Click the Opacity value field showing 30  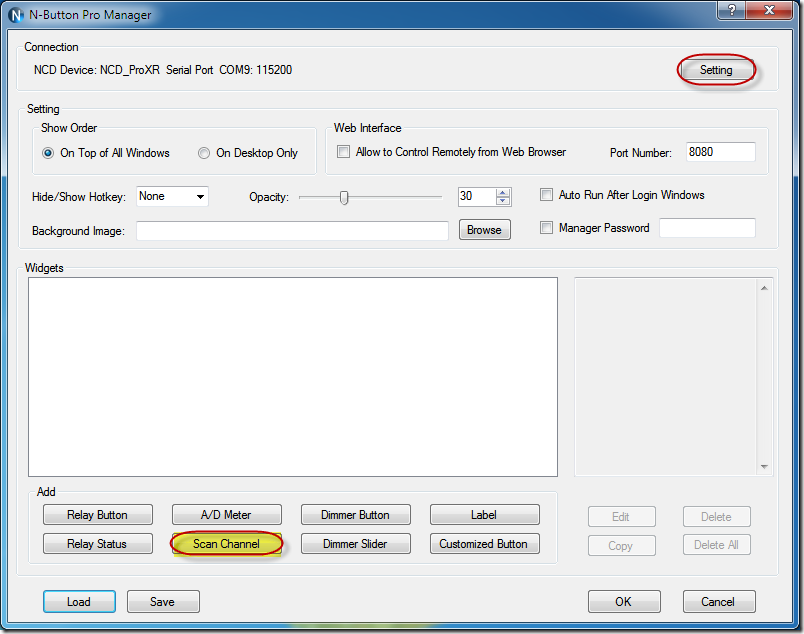[x=477, y=196]
